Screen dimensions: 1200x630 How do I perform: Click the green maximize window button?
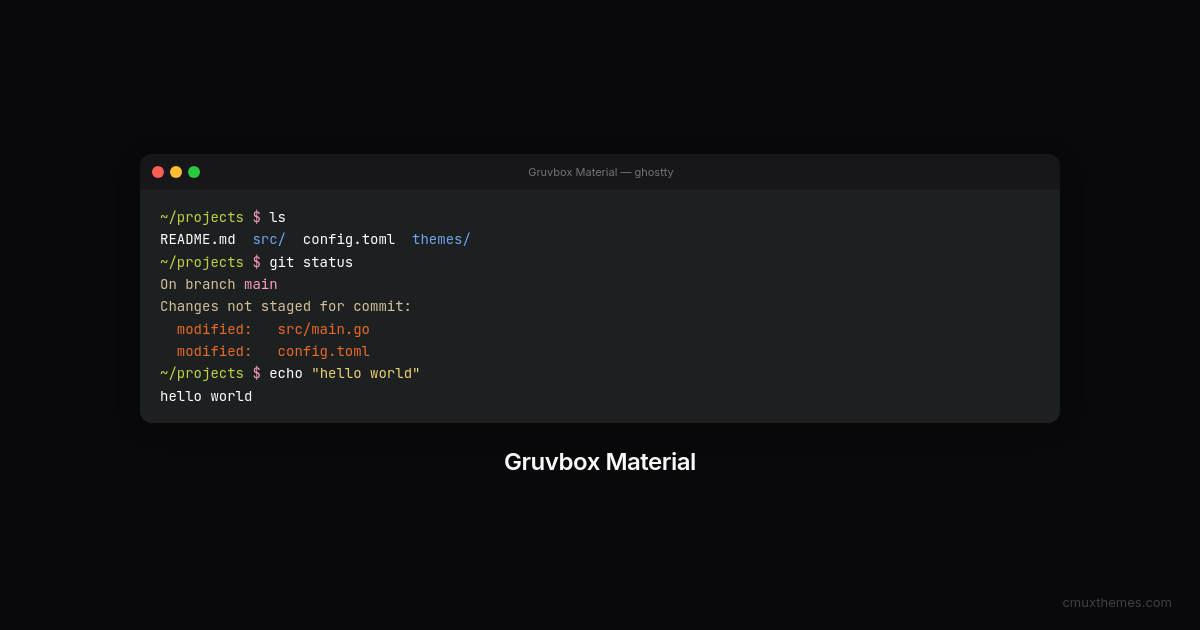point(194,172)
